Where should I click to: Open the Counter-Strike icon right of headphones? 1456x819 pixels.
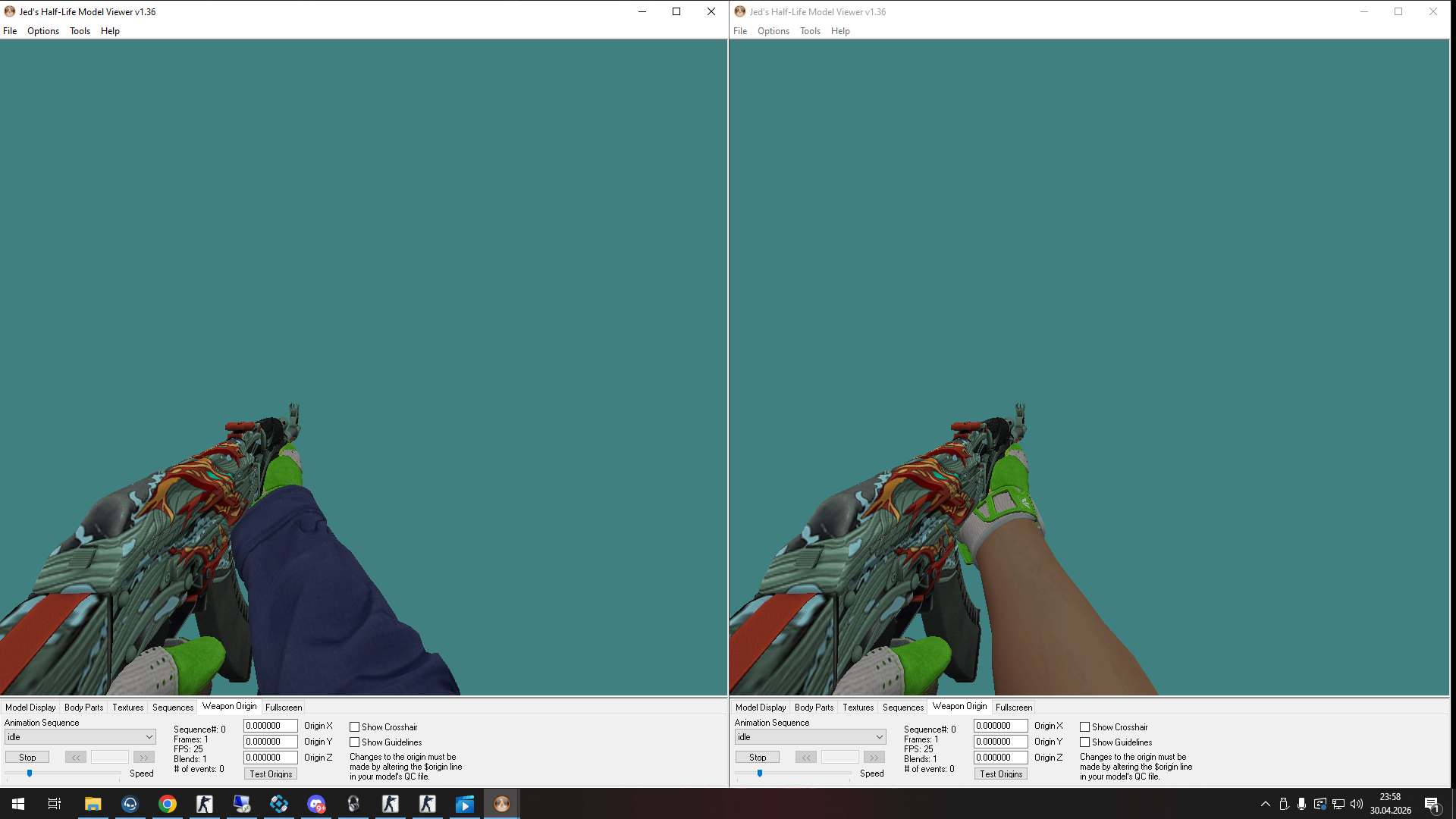click(390, 804)
